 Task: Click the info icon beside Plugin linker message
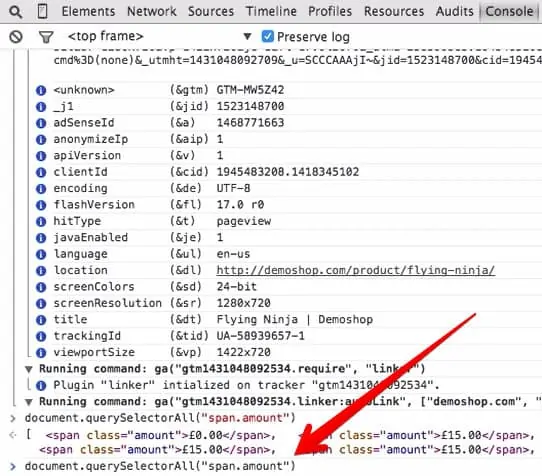point(41,385)
